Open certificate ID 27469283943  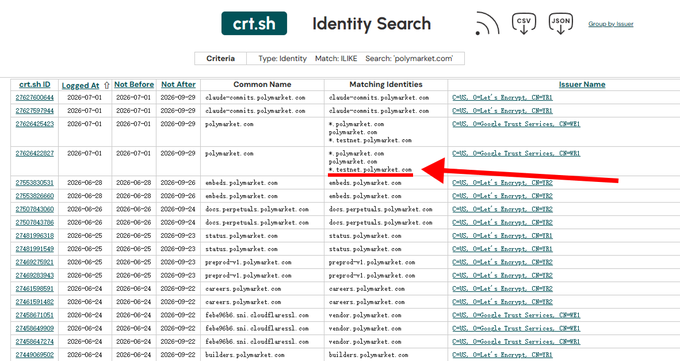tap(35, 276)
